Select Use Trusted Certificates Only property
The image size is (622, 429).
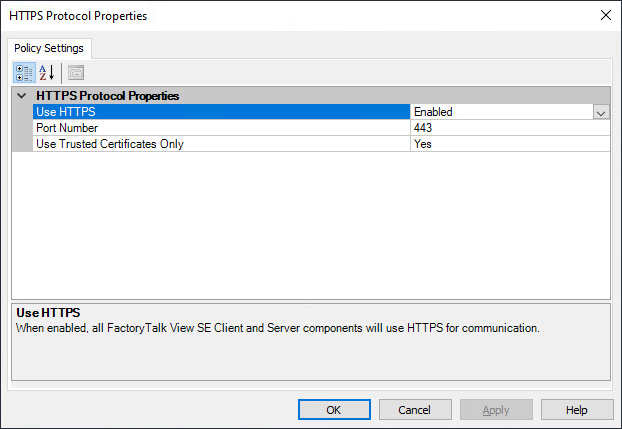[x=220, y=143]
